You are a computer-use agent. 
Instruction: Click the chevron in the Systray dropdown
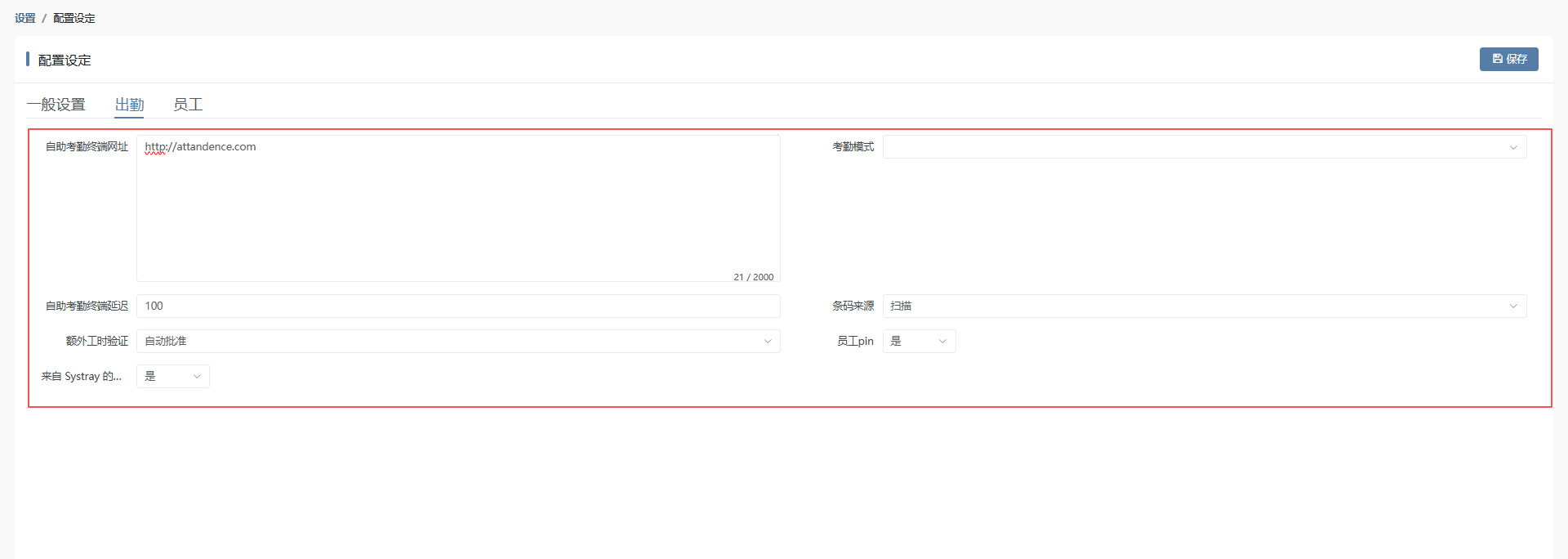click(x=197, y=376)
